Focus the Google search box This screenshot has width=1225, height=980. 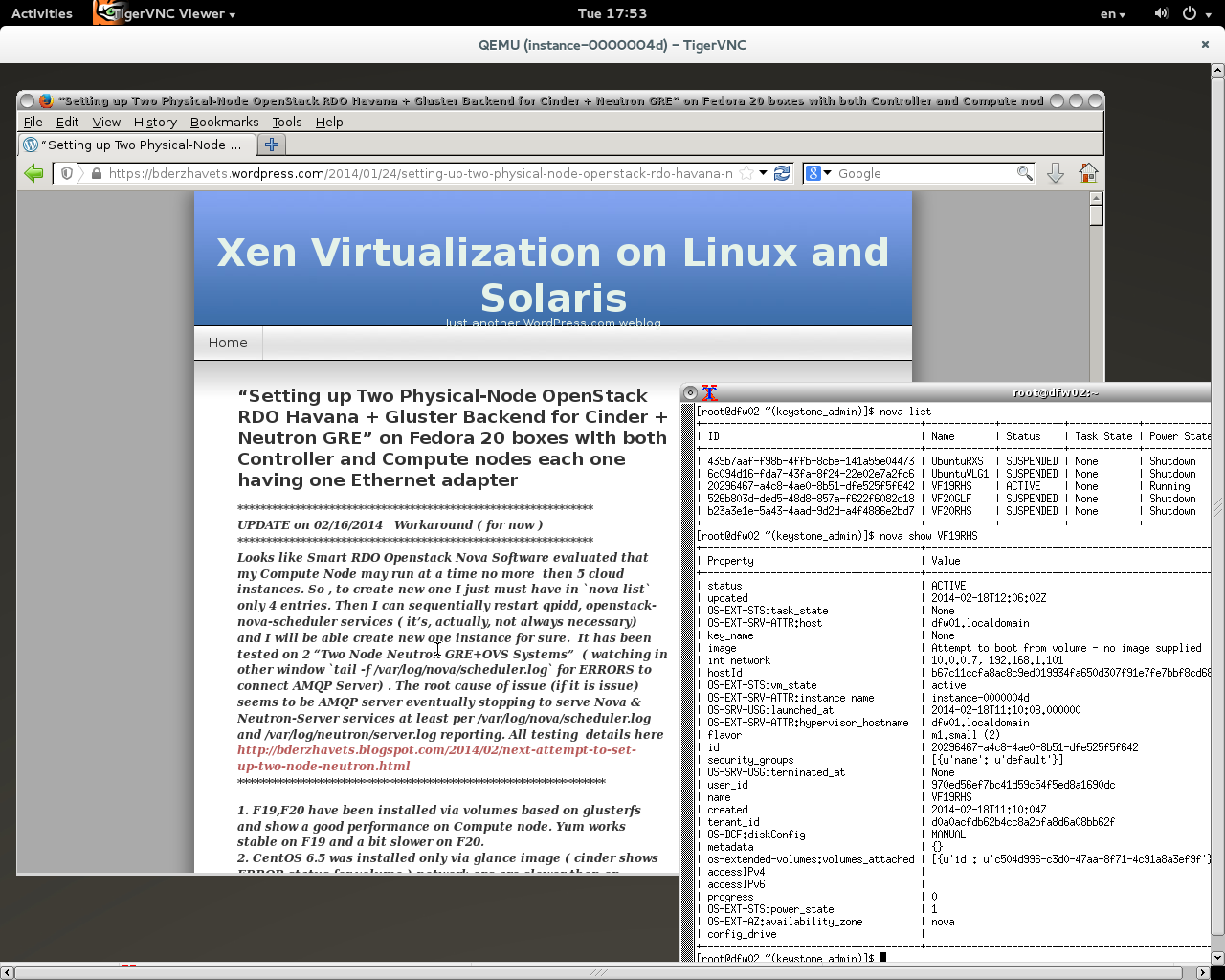(925, 173)
